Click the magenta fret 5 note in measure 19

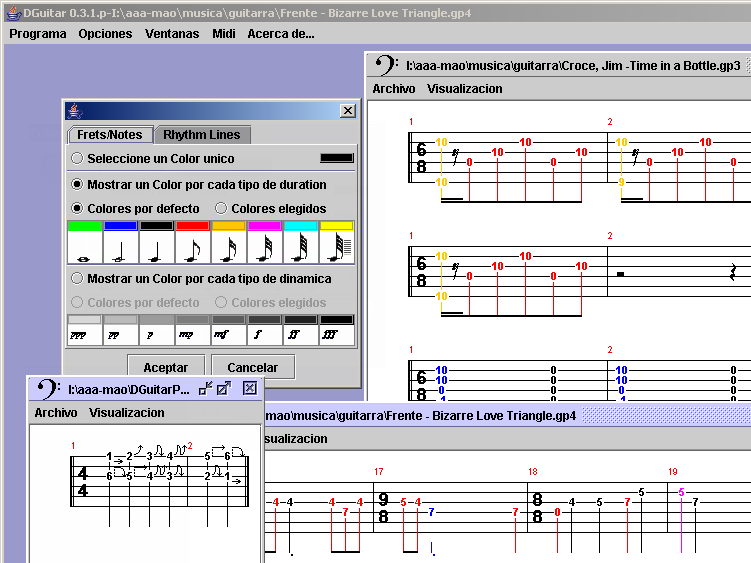[x=681, y=492]
